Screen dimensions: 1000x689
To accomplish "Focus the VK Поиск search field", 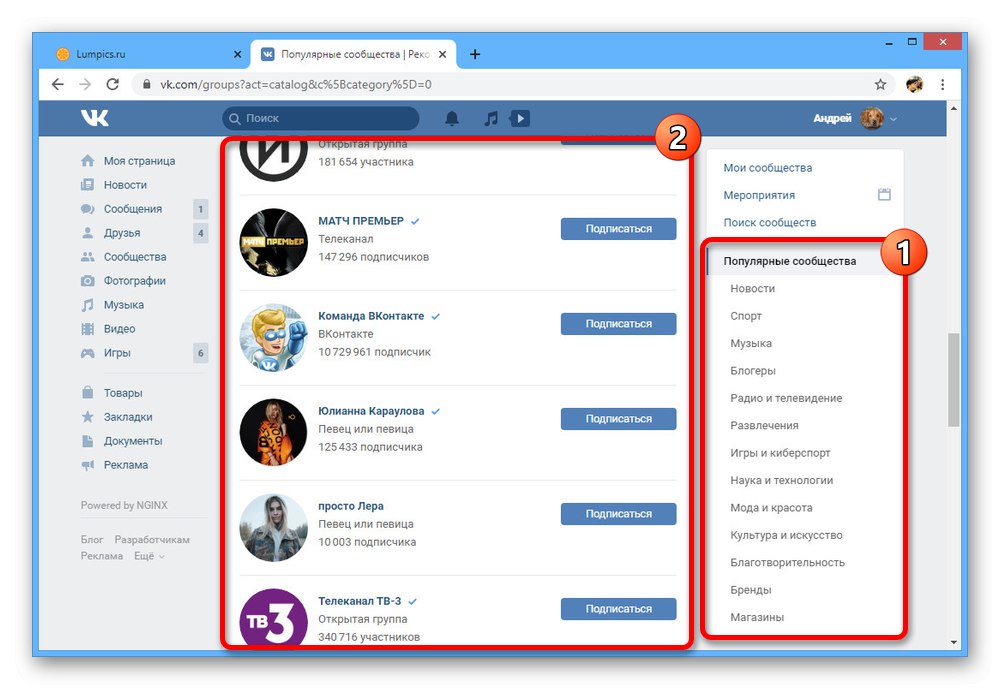I will click(321, 119).
